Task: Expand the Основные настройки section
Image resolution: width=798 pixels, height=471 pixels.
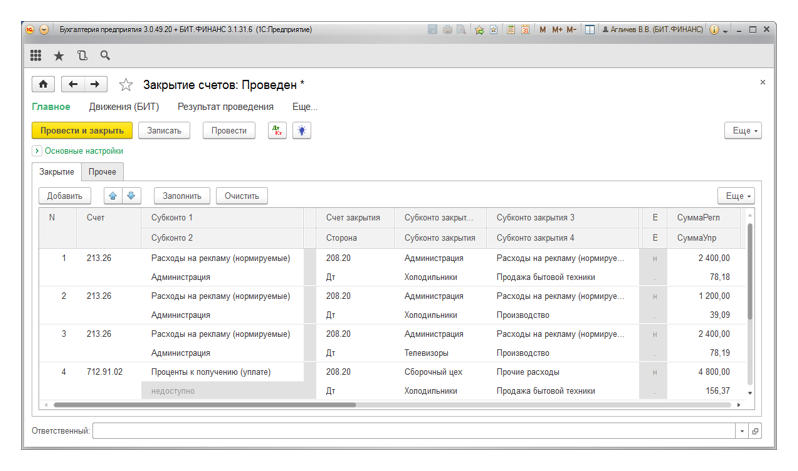Action: coord(37,151)
